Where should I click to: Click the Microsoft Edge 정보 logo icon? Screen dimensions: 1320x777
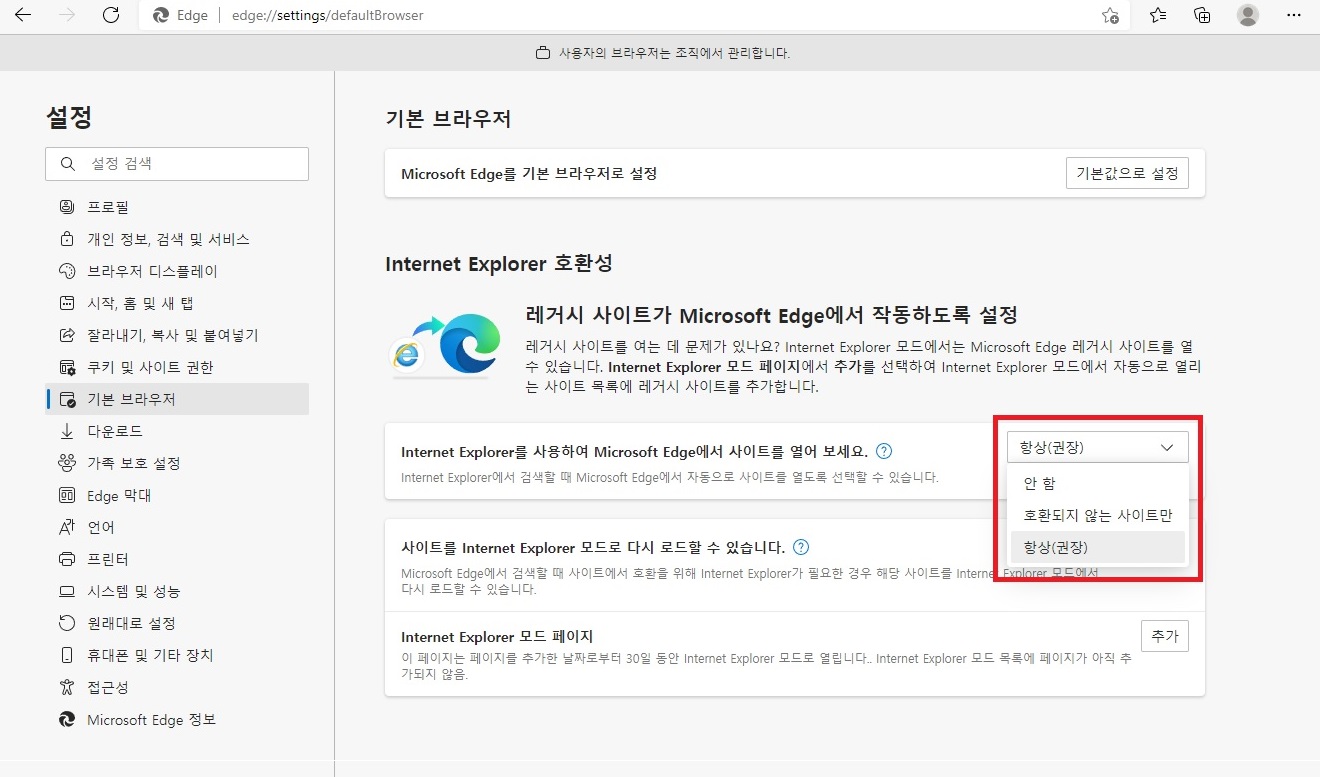point(67,719)
